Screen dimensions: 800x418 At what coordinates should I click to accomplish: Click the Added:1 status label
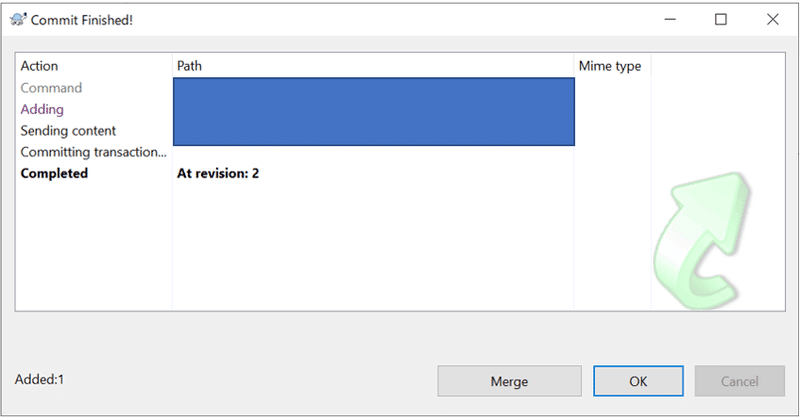coord(39,380)
